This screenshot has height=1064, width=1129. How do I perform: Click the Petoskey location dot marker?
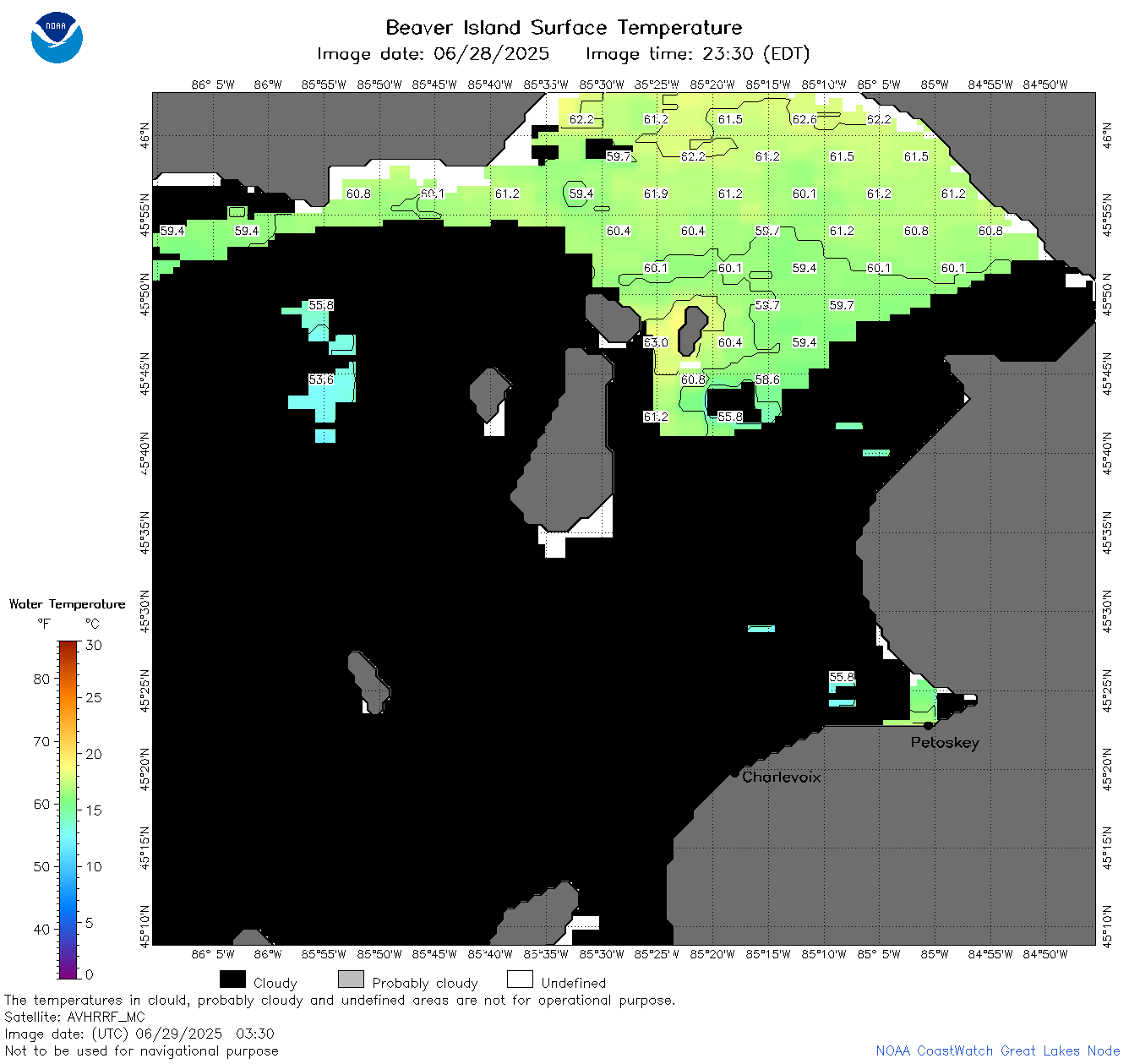[x=928, y=725]
